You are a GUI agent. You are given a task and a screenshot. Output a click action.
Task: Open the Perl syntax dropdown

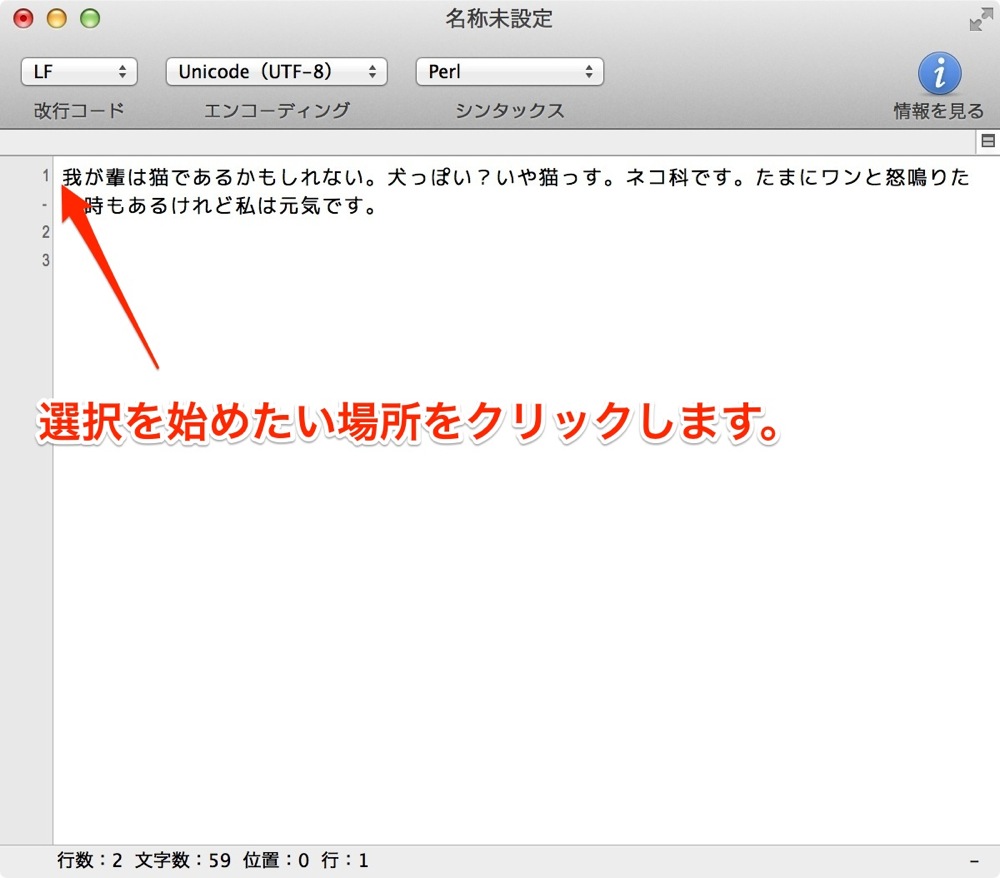pyautogui.click(x=510, y=71)
